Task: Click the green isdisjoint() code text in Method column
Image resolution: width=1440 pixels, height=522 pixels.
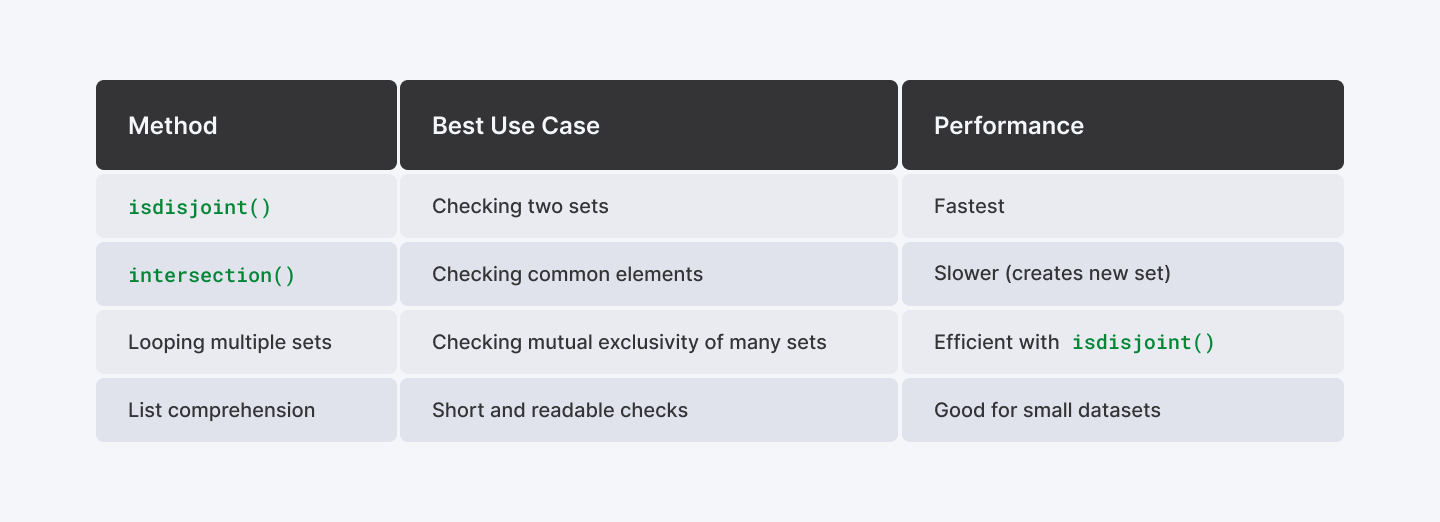Action: [200, 207]
